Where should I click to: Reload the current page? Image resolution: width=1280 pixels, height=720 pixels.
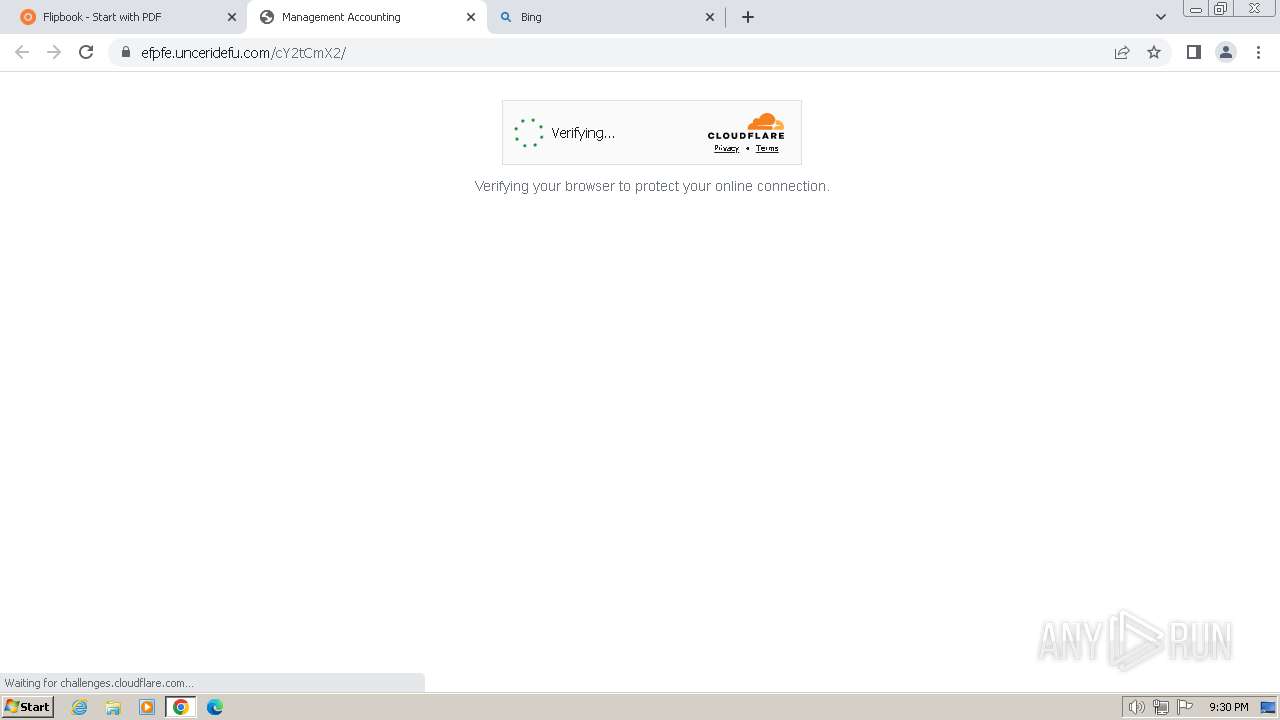coord(86,52)
